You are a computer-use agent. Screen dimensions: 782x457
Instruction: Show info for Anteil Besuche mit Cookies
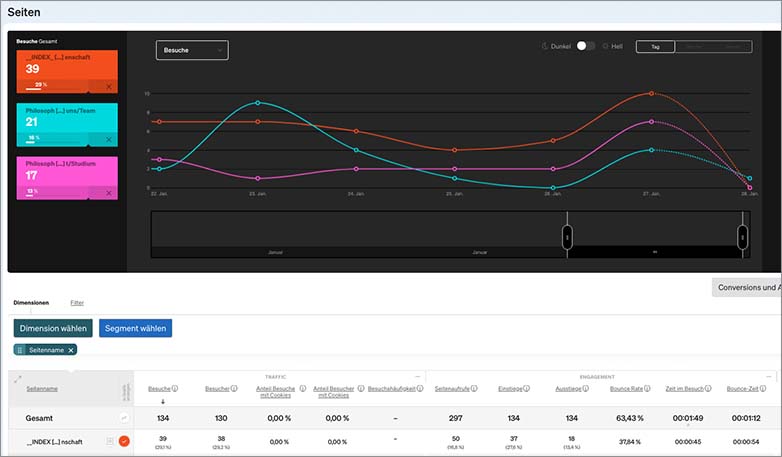click(303, 389)
